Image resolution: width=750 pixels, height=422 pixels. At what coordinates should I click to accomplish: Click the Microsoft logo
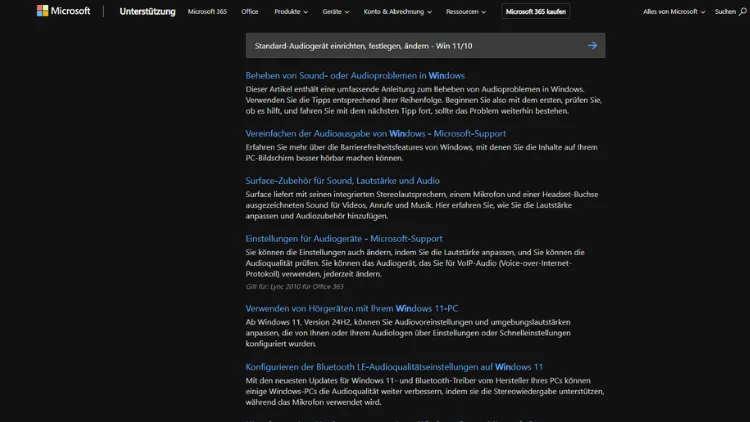click(63, 11)
